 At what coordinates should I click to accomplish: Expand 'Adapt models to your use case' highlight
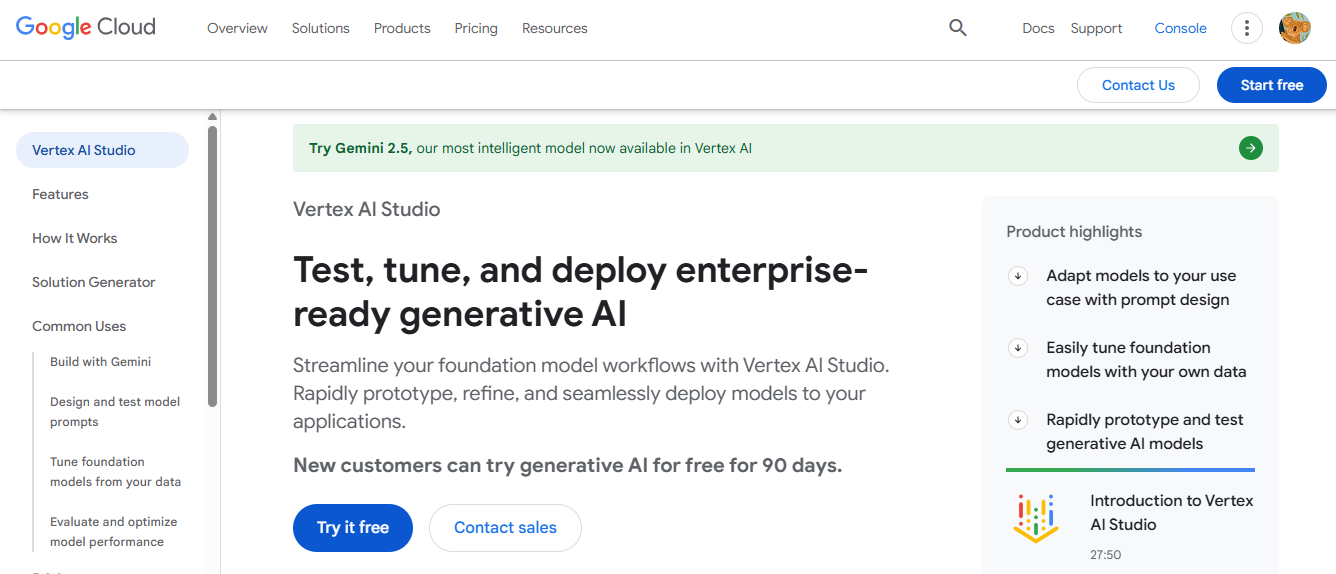click(1018, 276)
